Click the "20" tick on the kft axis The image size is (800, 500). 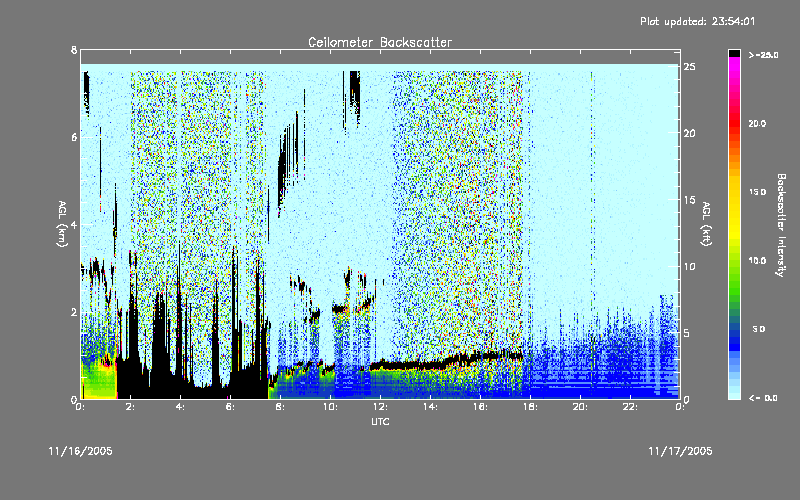[689, 133]
